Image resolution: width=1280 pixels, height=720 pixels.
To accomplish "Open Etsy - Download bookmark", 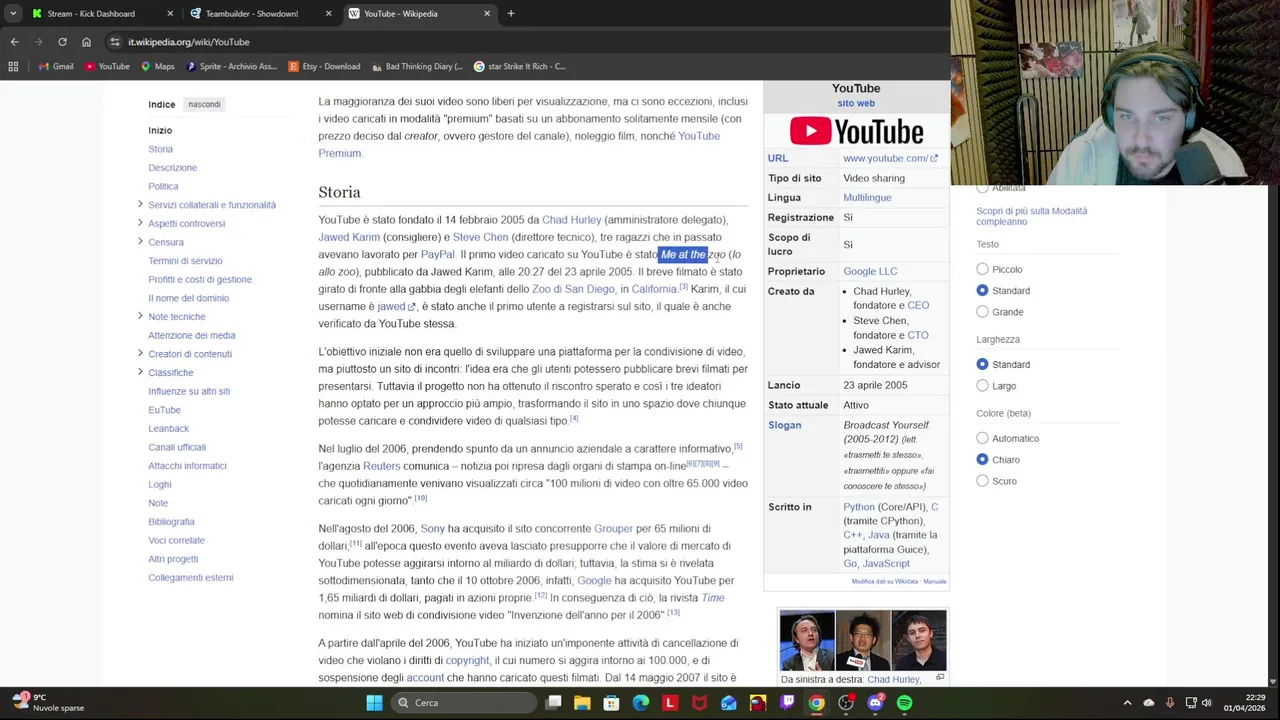I will 324,67.
